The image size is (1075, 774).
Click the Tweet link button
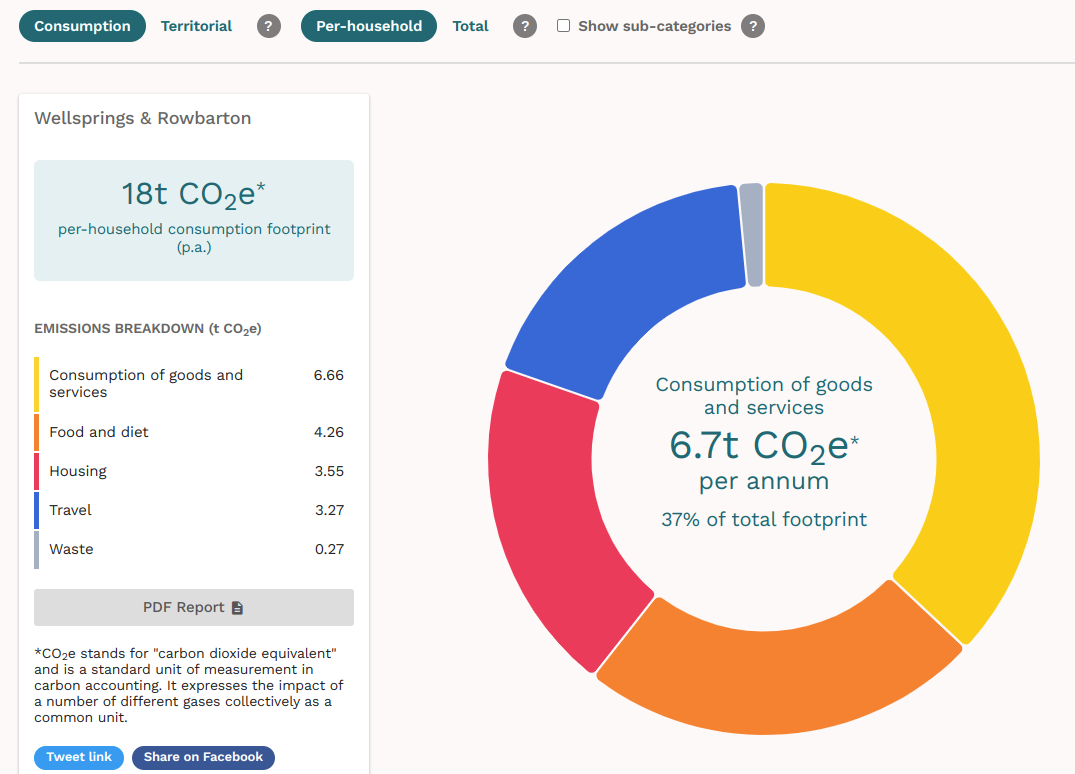(x=79, y=757)
